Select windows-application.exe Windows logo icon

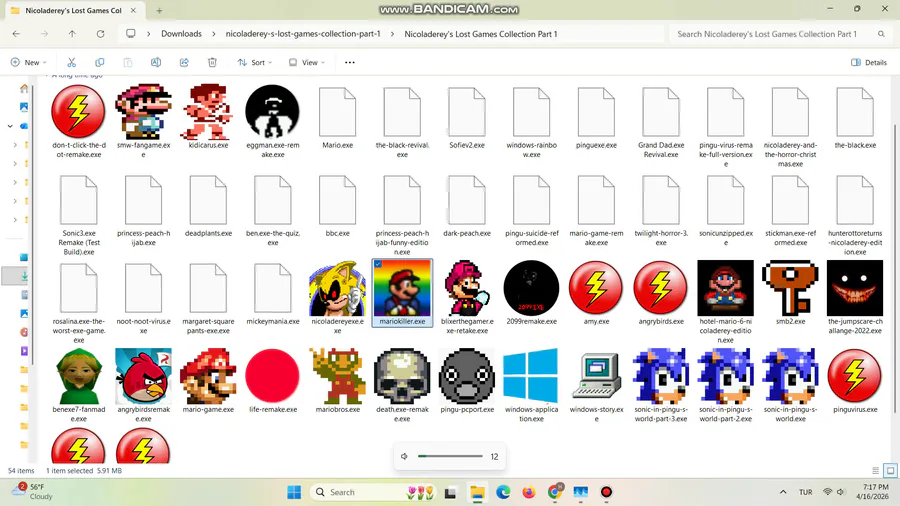(x=532, y=376)
